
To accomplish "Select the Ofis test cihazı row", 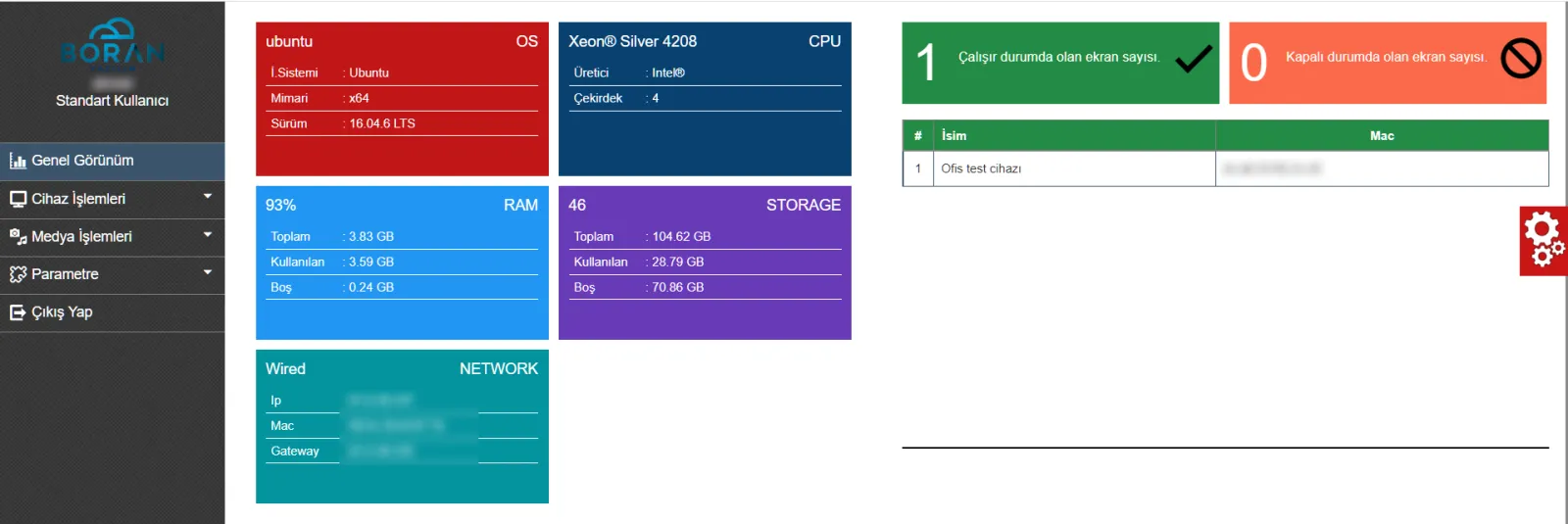I will coord(1225,168).
